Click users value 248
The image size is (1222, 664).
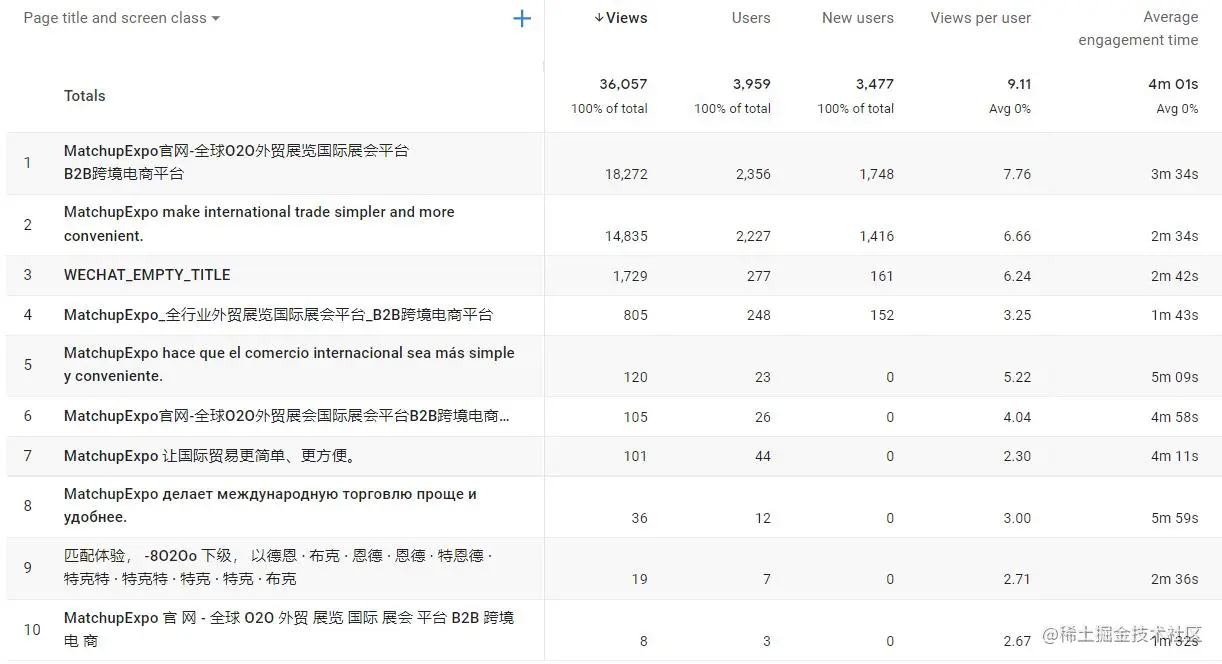click(759, 315)
